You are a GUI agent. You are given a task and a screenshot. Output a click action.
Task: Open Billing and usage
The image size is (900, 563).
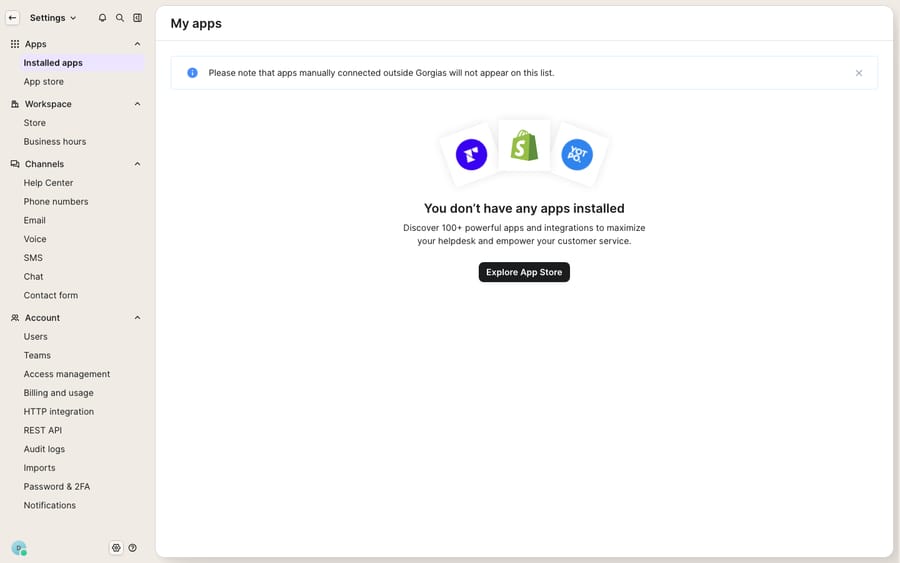[x=59, y=393]
